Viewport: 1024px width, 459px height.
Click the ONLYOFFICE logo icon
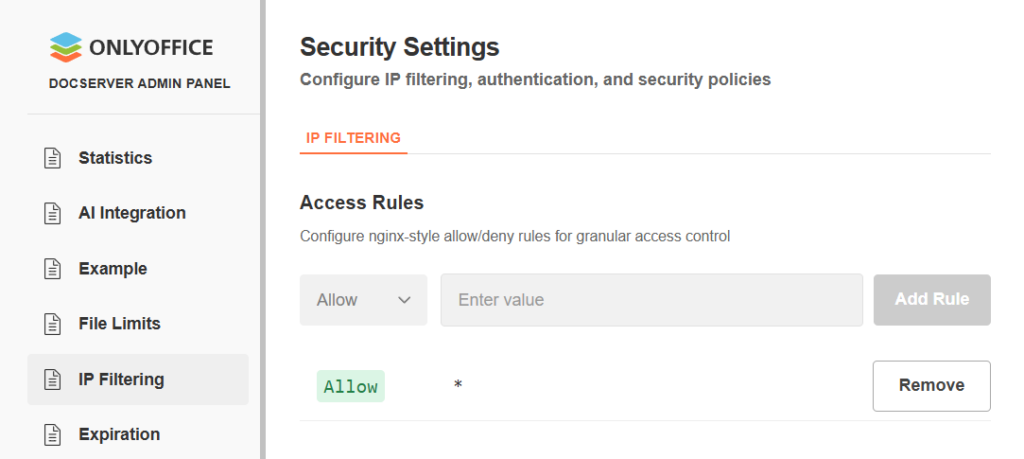(x=65, y=47)
